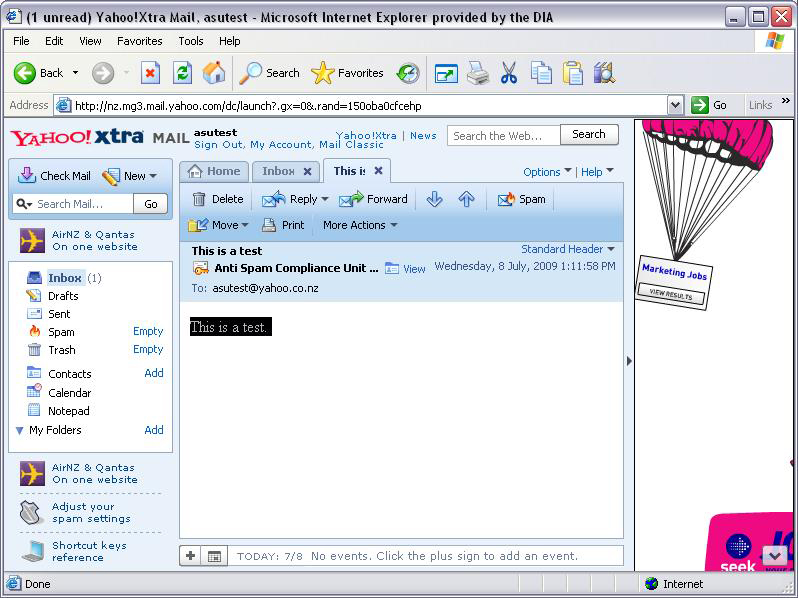Viewport: 798px width, 598px height.
Task: Close the 'This is' message tab
Action: pyautogui.click(x=378, y=170)
